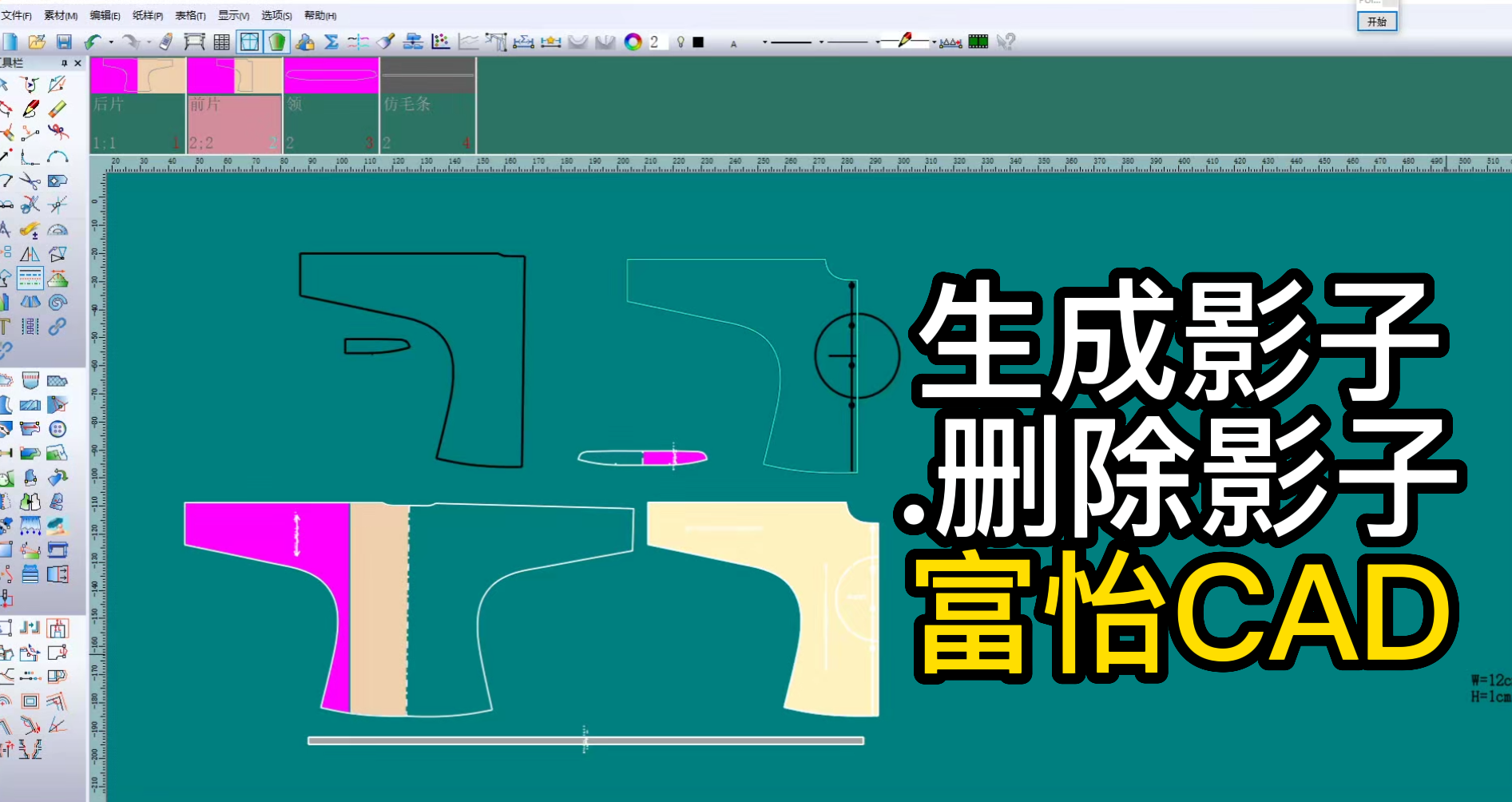Select the mirror triangles tool

(x=30, y=254)
